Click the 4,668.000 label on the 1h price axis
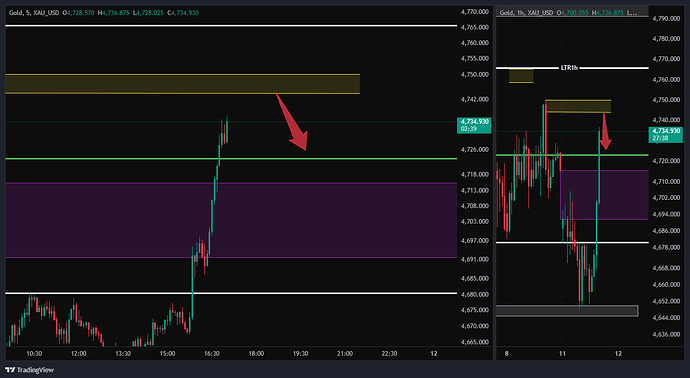The height and width of the screenshot is (378, 690). pyautogui.click(x=667, y=268)
